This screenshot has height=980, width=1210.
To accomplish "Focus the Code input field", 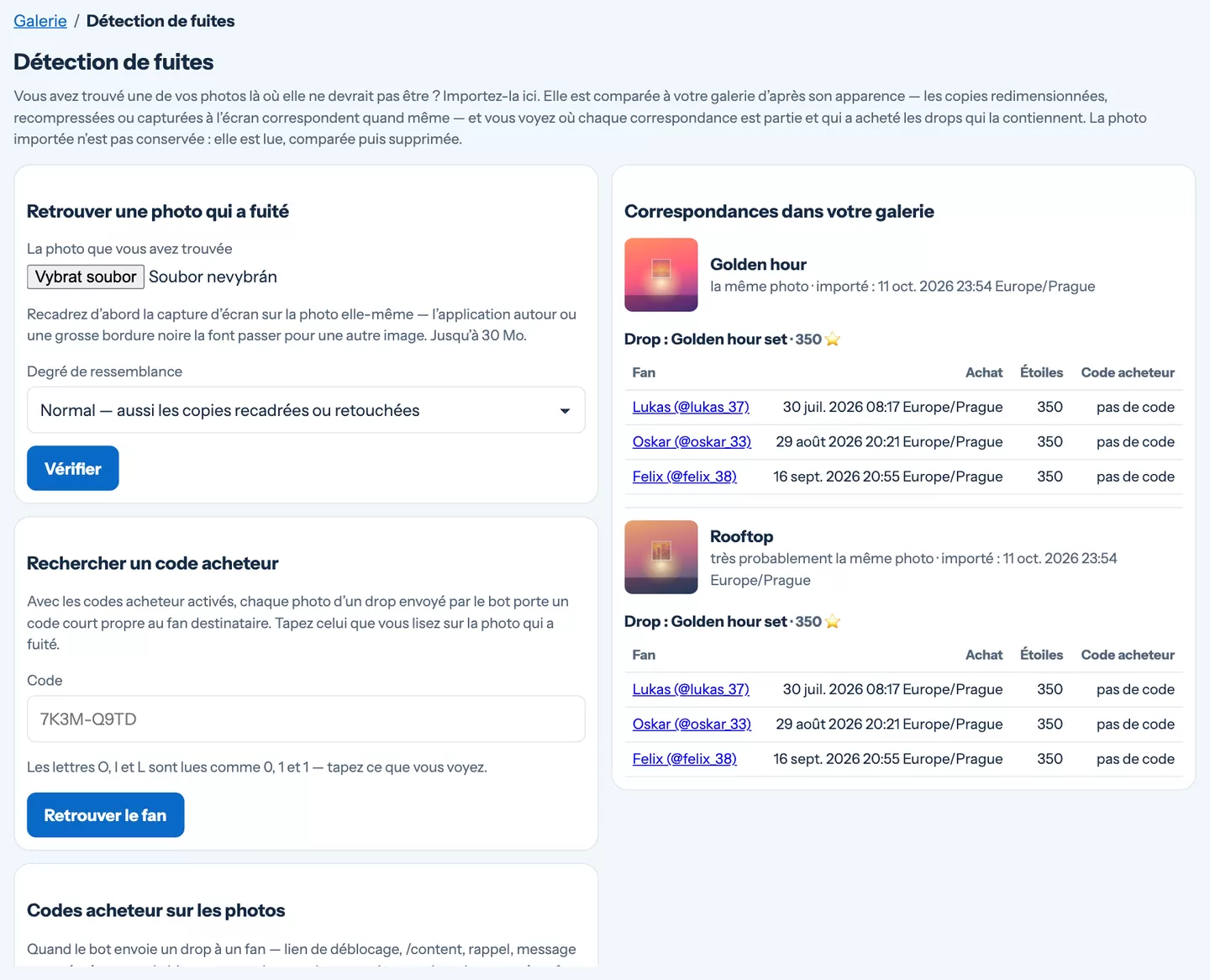I will (306, 719).
